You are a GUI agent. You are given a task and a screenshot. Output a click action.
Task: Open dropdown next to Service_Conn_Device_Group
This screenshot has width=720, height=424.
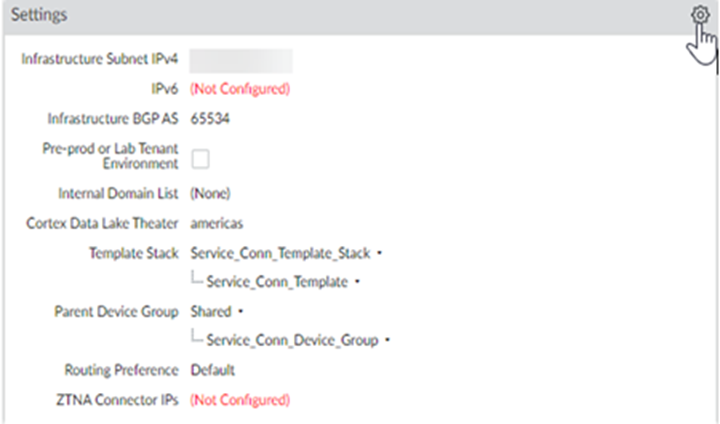click(x=387, y=340)
